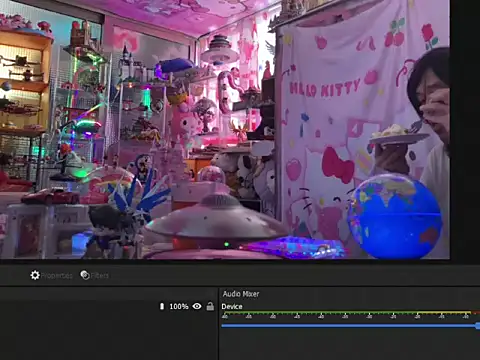Click the blue globe in the preview
This screenshot has width=480, height=360.
(394, 216)
